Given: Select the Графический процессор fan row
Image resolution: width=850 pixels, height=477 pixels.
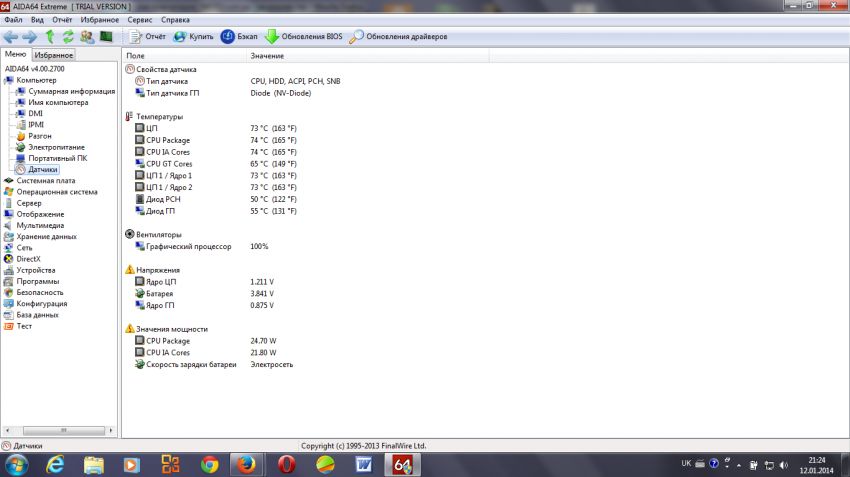Looking at the screenshot, I should click(x=202, y=246).
